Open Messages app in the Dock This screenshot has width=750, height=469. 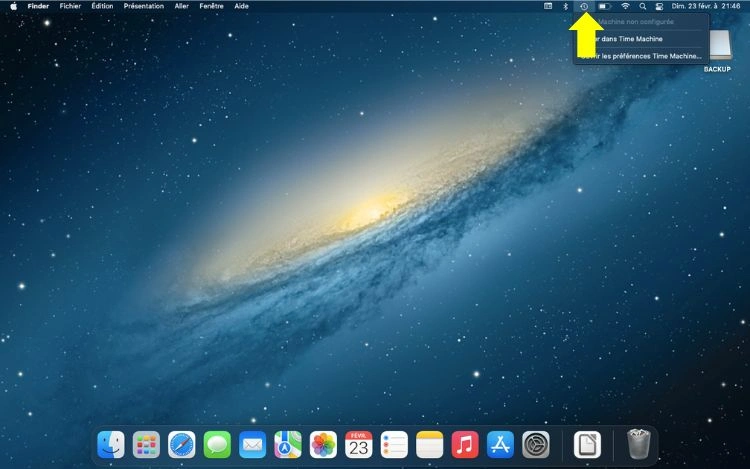tap(217, 444)
